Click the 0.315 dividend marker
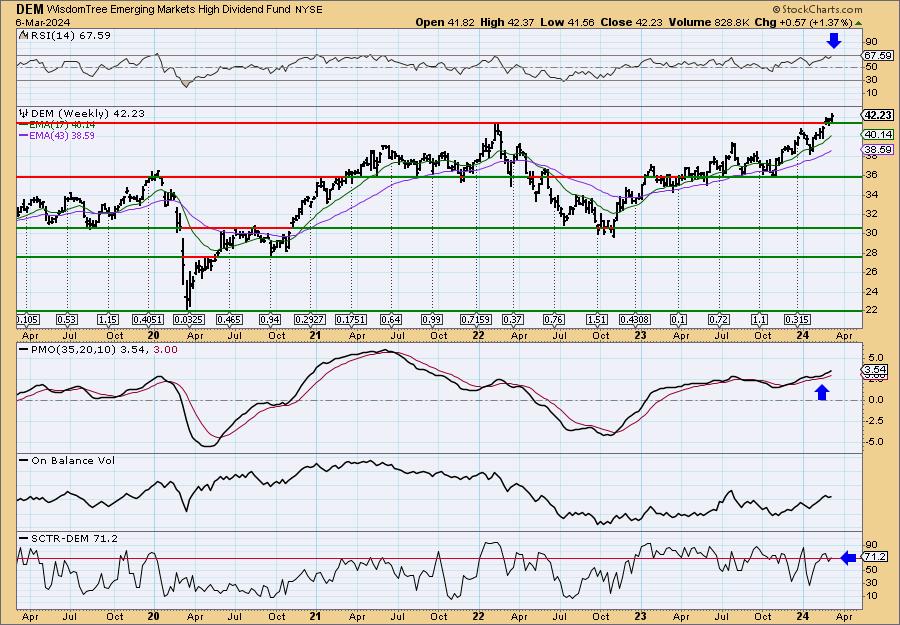The image size is (900, 625). tap(798, 320)
